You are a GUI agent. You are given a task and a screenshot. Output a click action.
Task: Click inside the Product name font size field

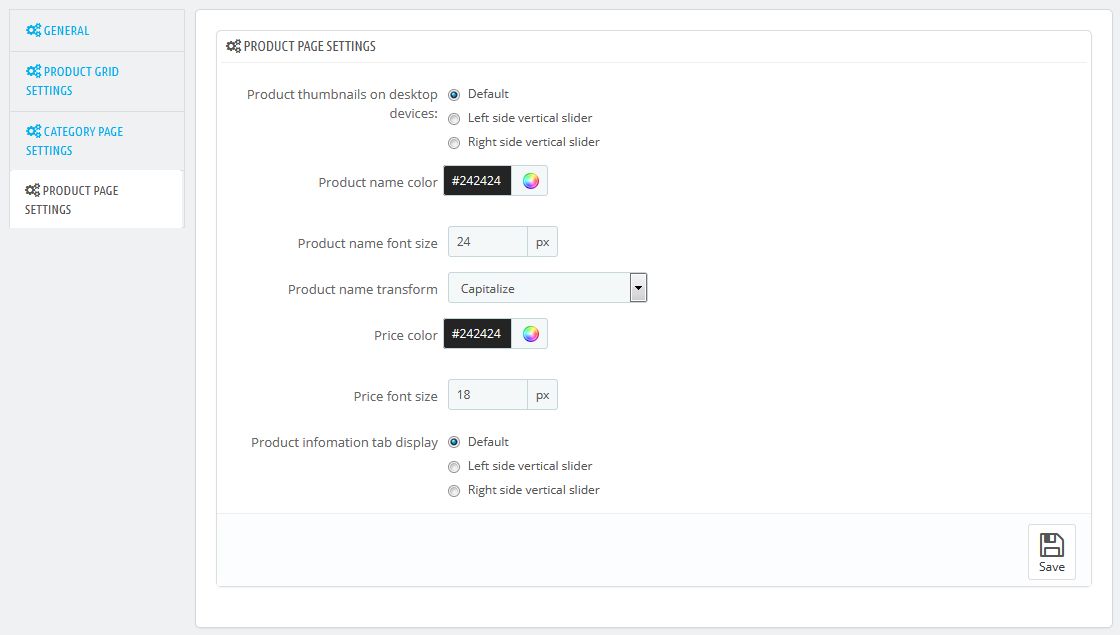coord(487,241)
